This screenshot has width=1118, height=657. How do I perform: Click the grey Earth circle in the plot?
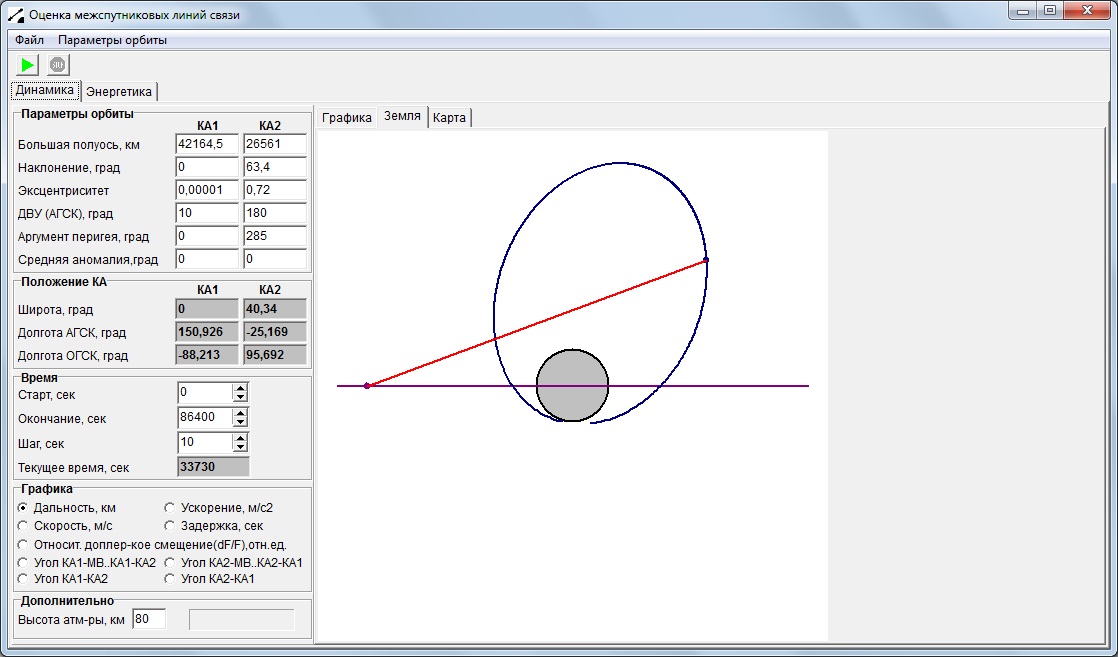click(572, 385)
